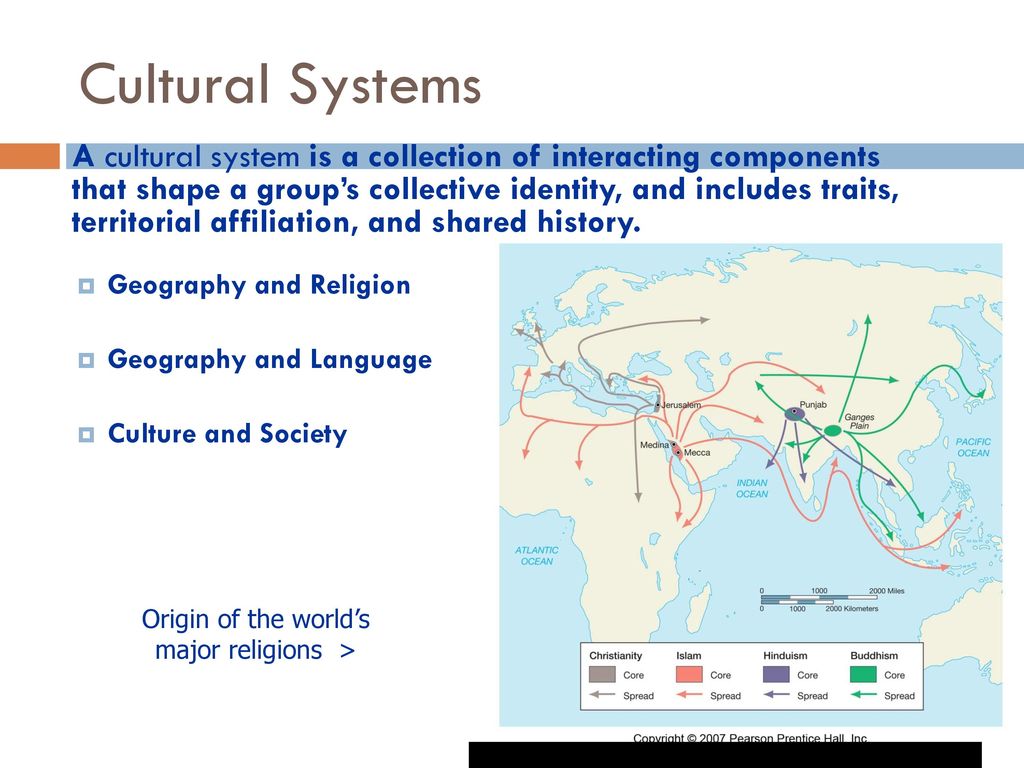The image size is (1024, 768).
Task: Click the 'PACIFIC OCEAN' map label
Action: (x=973, y=447)
